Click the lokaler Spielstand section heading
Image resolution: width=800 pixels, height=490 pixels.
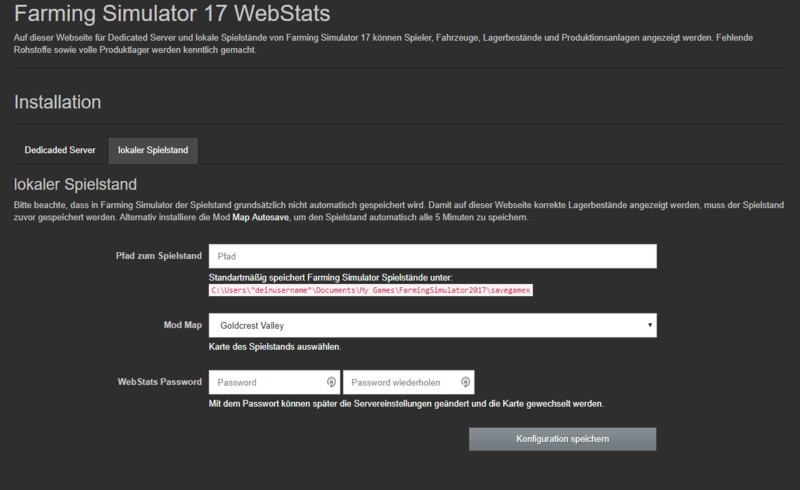point(75,184)
